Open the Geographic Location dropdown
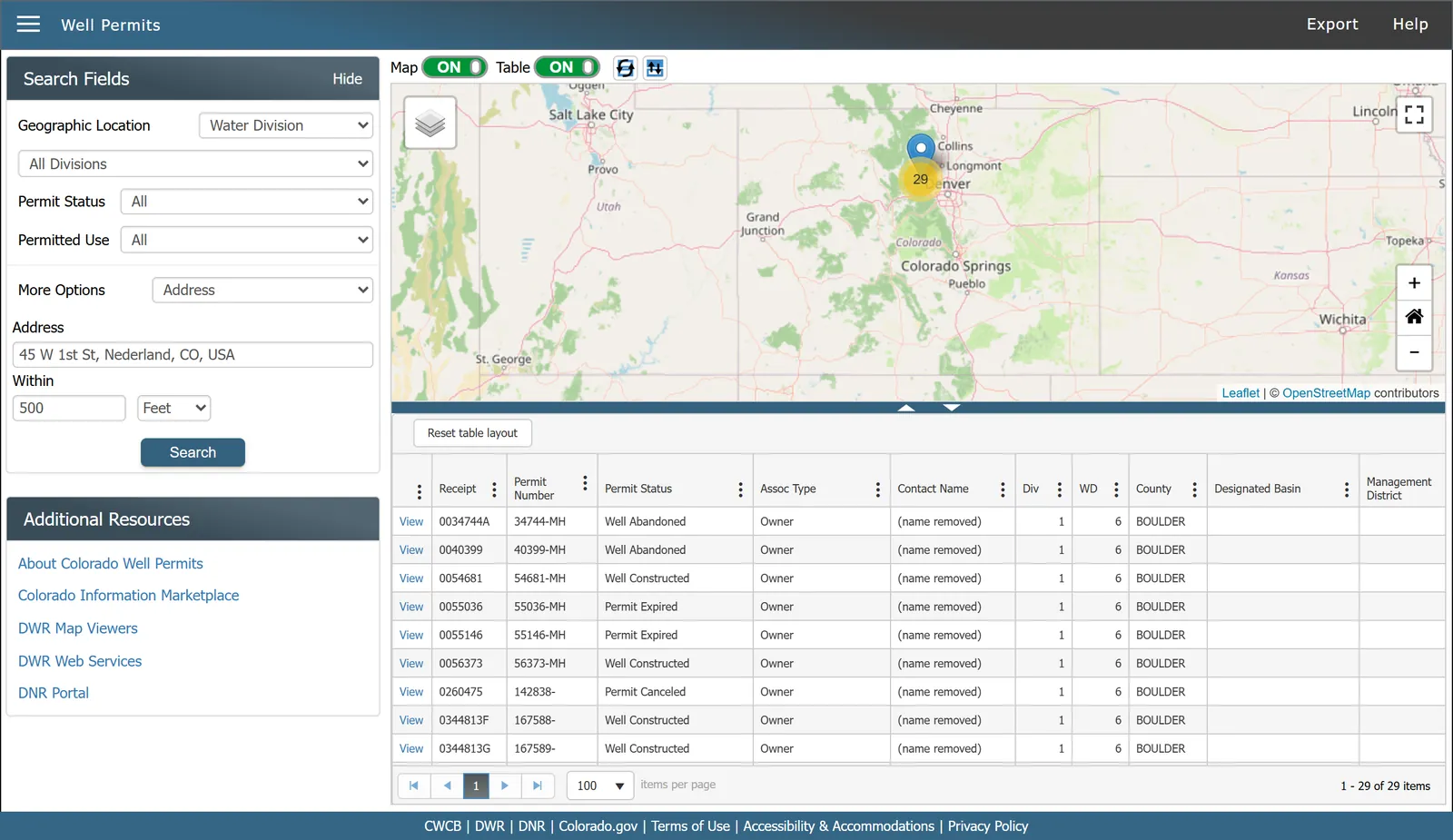Screen dimensions: 1453x840 pos(286,125)
